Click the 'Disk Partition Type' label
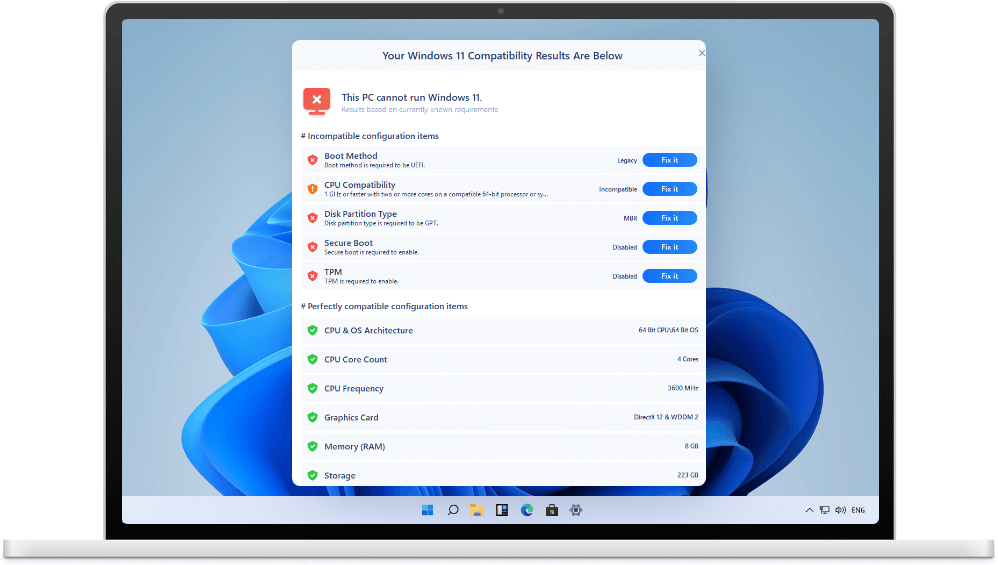 360,214
